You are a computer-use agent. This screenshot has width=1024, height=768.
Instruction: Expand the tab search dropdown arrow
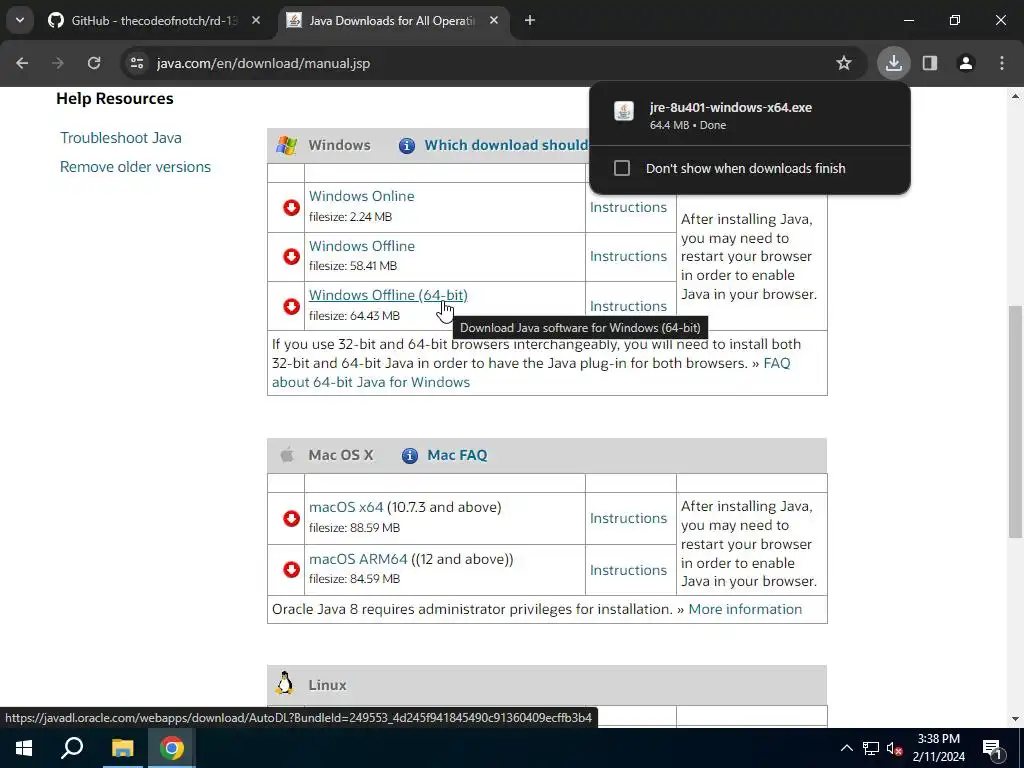(20, 20)
